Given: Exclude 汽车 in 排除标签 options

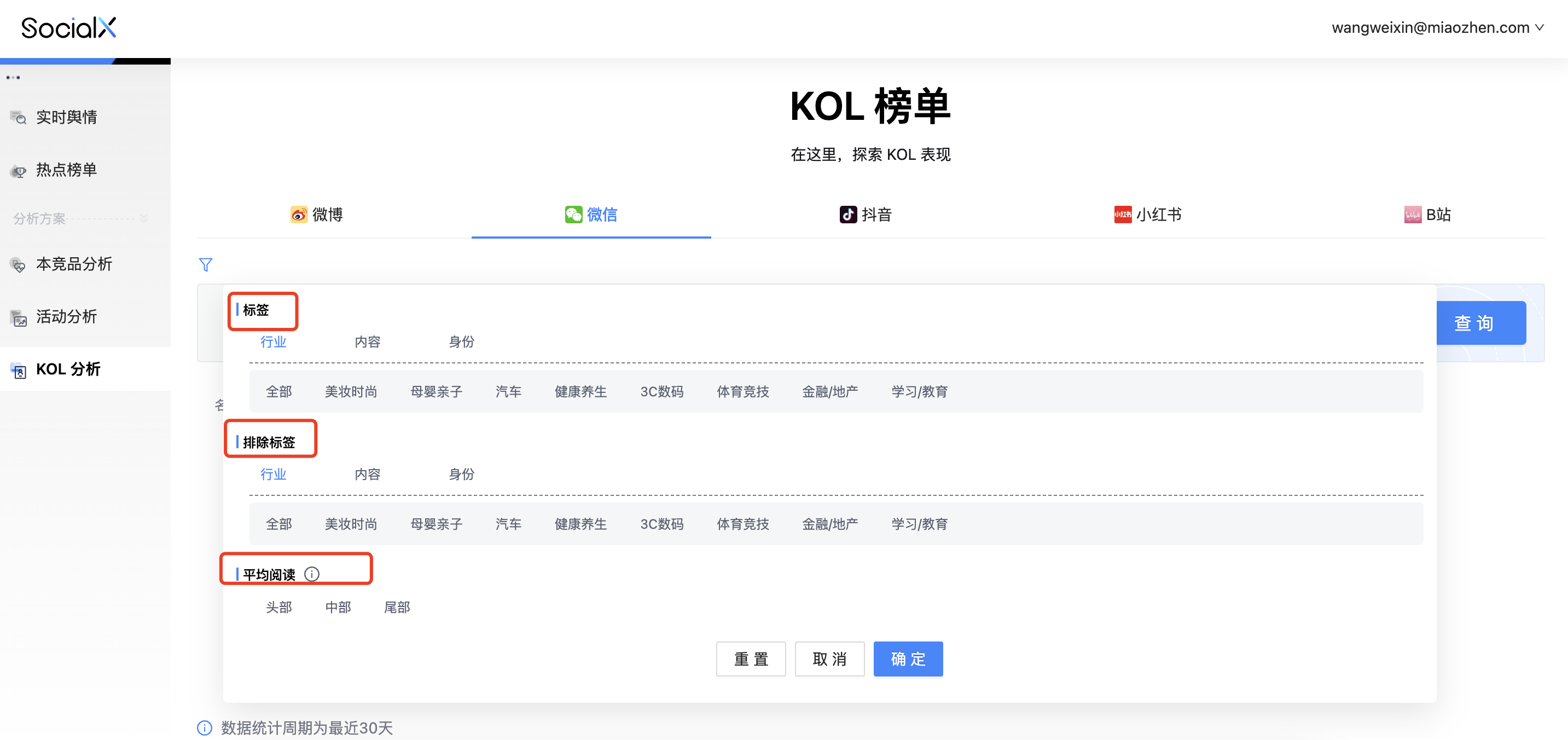Looking at the screenshot, I should point(508,524).
